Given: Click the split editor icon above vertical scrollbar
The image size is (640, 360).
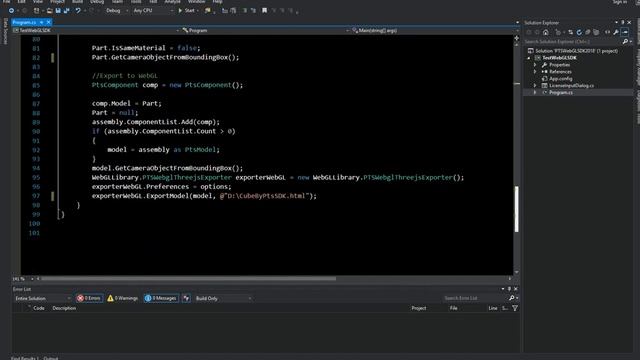Looking at the screenshot, I should 517,38.
